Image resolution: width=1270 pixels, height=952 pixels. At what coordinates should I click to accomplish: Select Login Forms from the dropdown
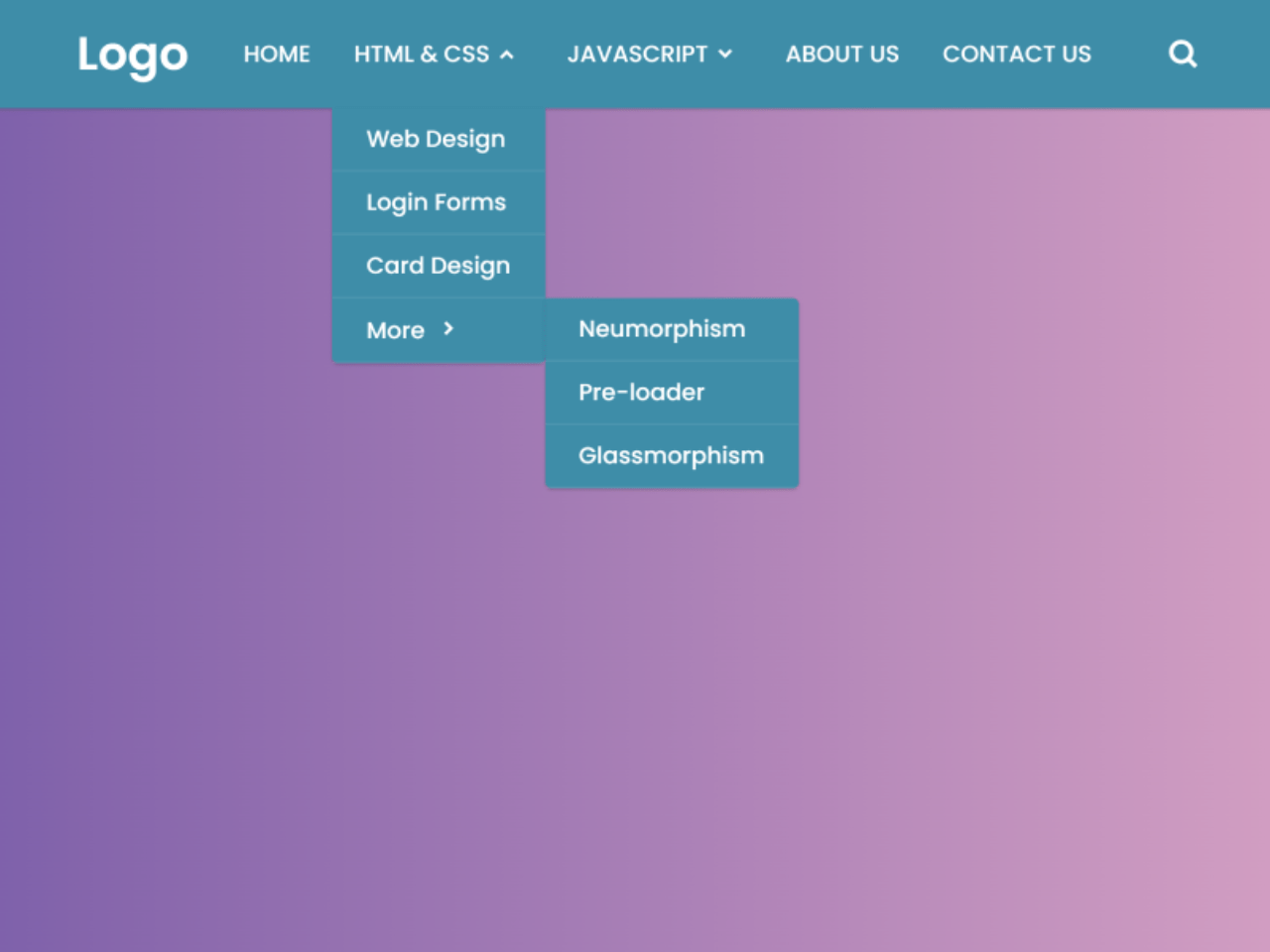[437, 202]
